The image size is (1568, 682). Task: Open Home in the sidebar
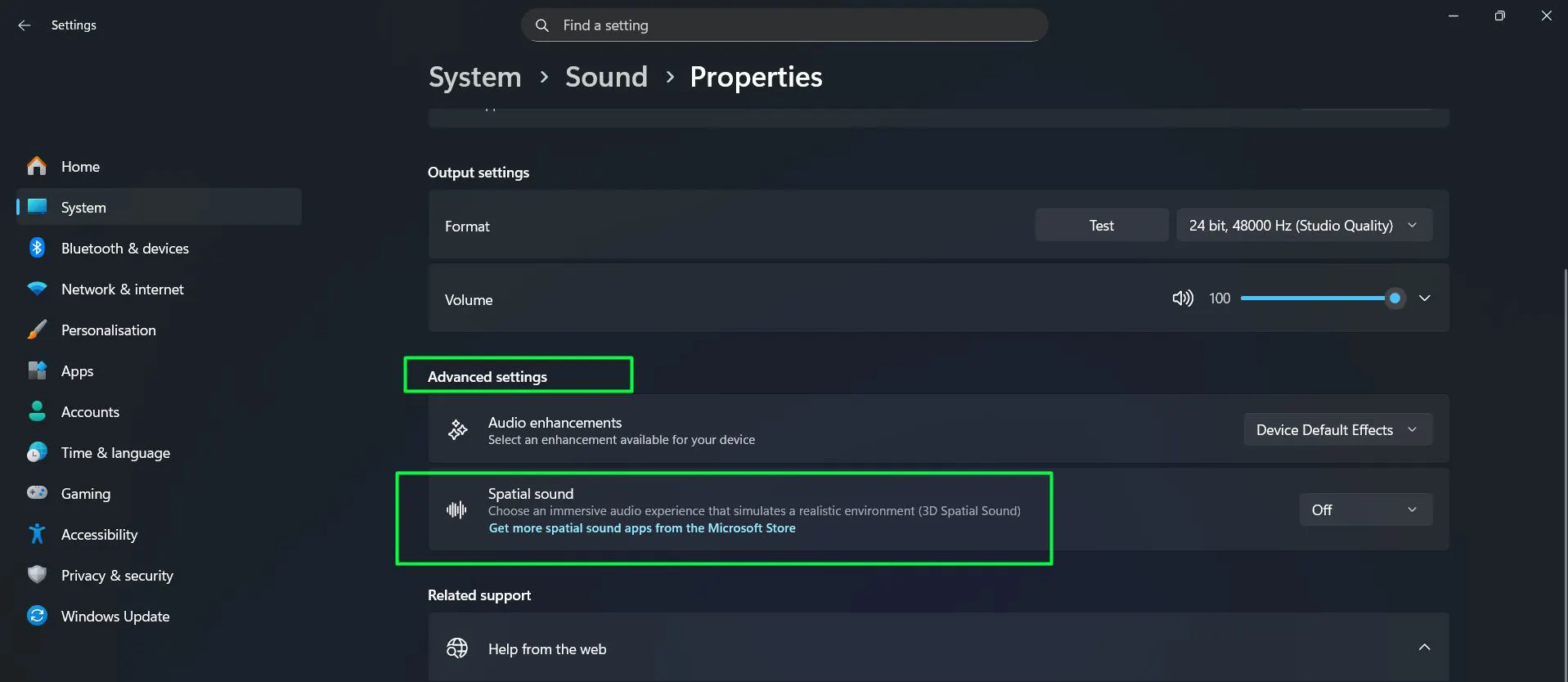[159, 166]
